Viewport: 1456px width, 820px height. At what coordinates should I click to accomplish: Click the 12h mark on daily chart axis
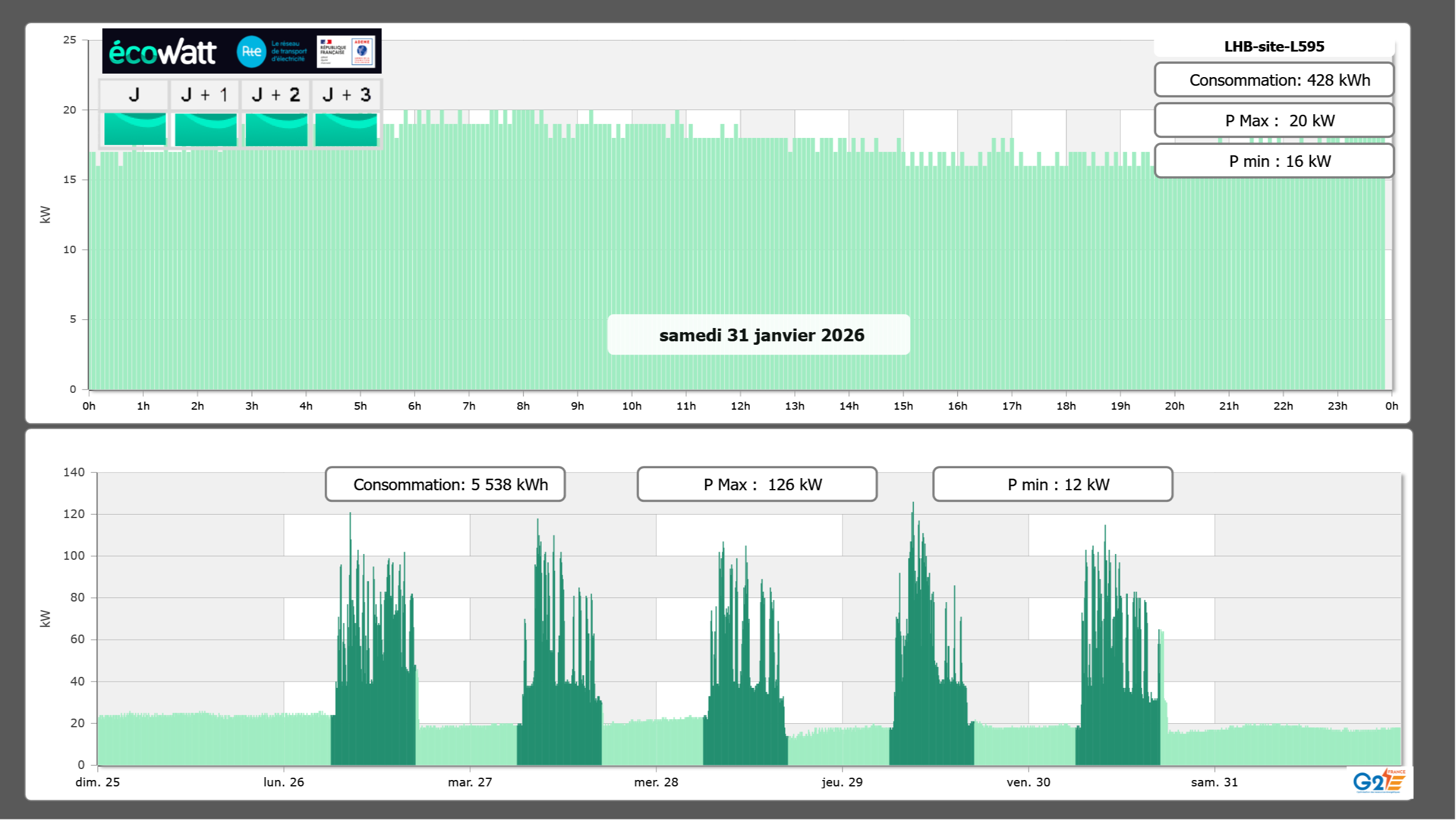click(x=740, y=406)
